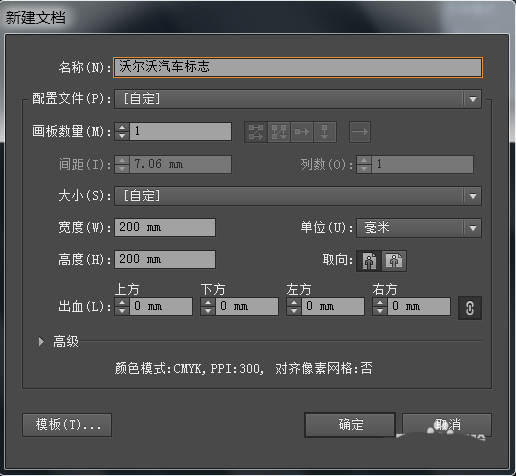Open the 配置文件 profile dropdown
The width and height of the screenshot is (516, 476).
coord(298,99)
